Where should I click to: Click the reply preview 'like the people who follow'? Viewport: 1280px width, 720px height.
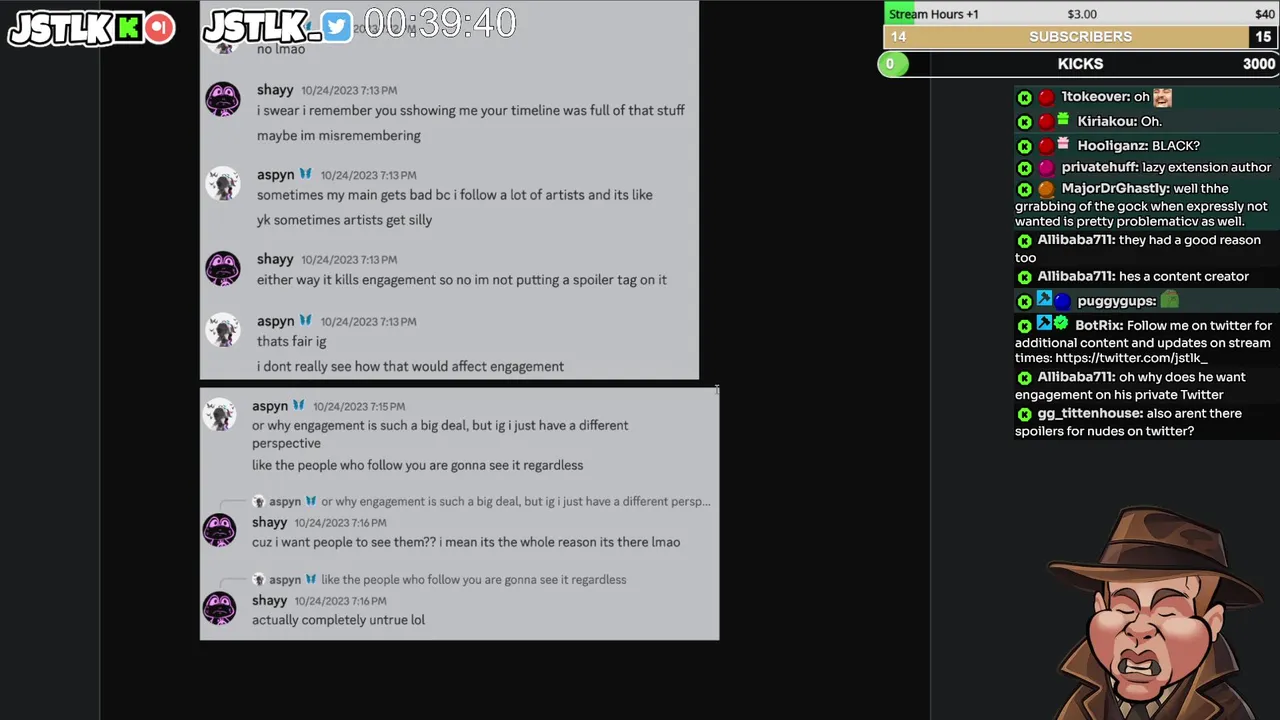click(x=439, y=580)
